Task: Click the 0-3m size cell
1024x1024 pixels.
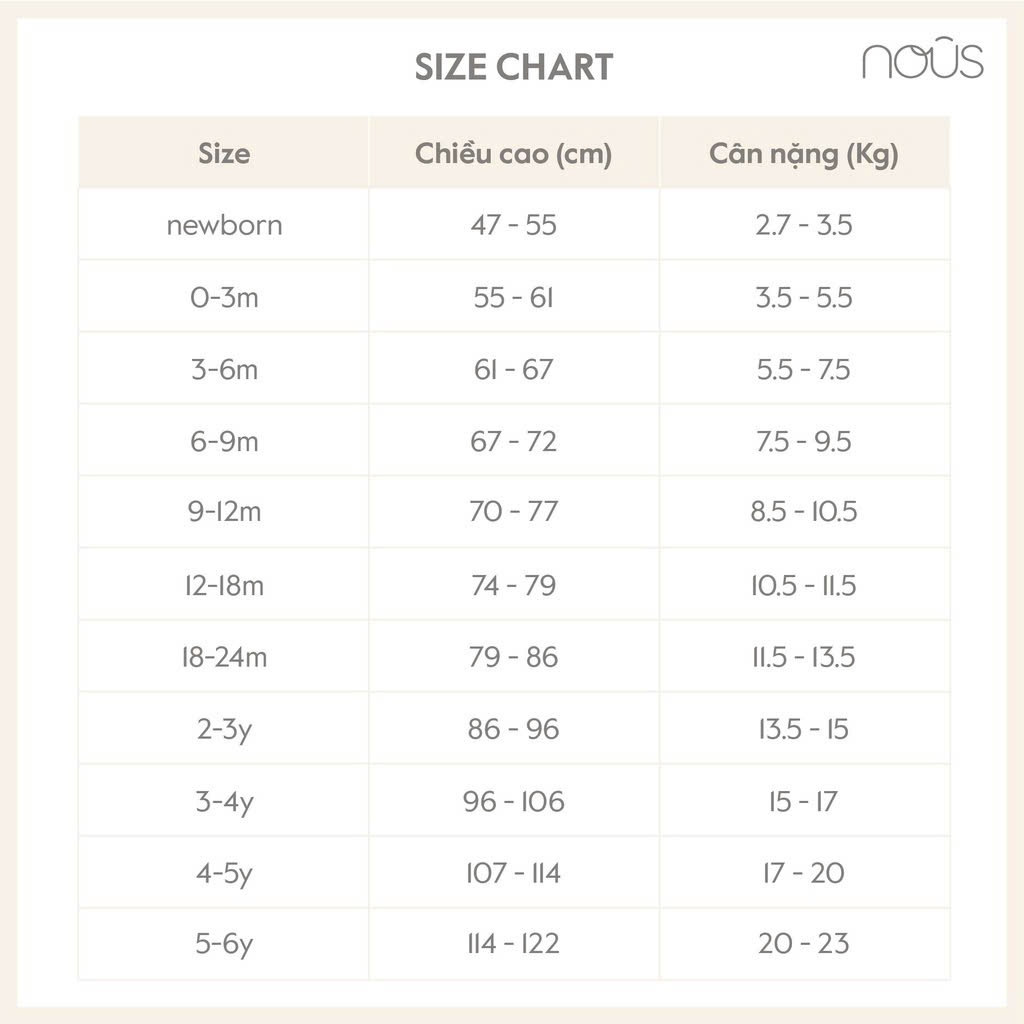Action: click(224, 297)
